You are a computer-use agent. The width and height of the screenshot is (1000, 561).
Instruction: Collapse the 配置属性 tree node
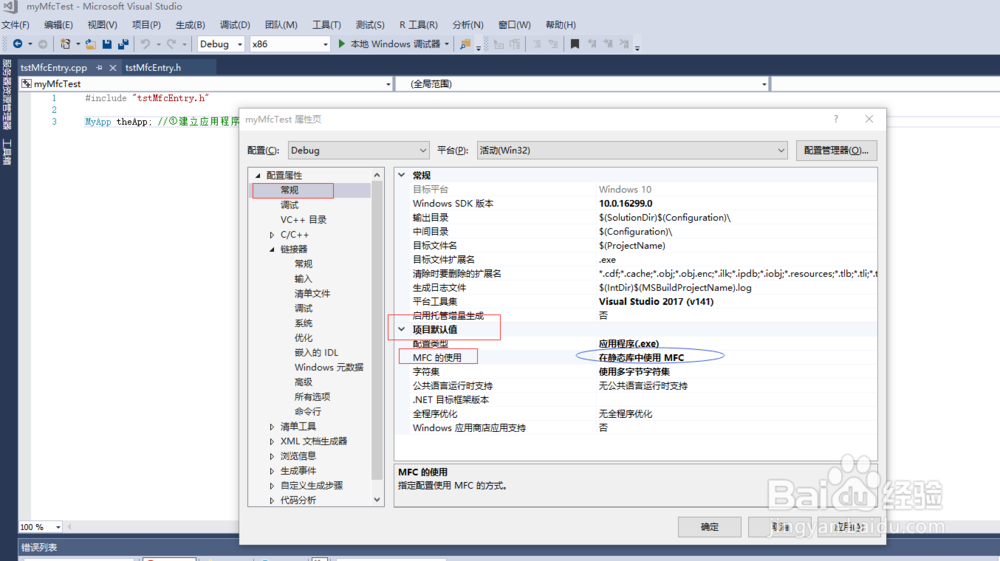[x=258, y=175]
